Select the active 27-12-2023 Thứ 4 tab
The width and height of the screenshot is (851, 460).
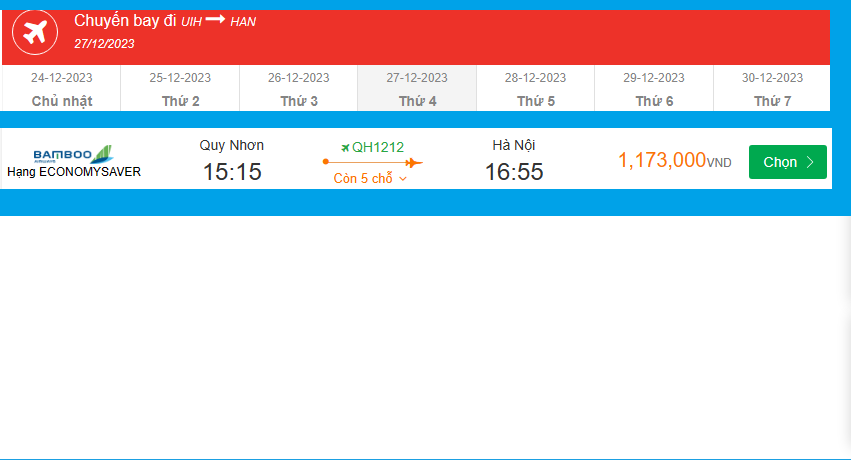(x=417, y=89)
